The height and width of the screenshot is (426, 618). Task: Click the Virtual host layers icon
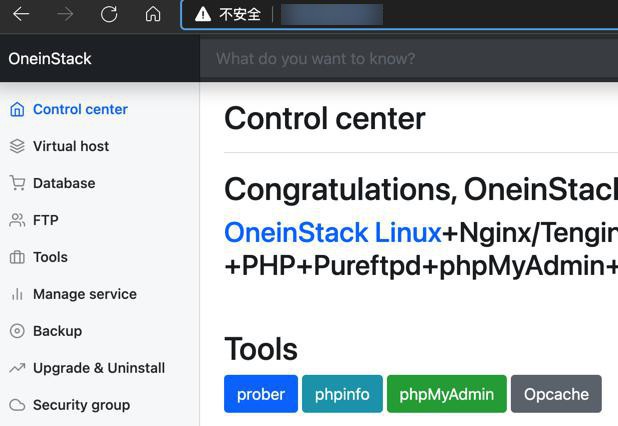(17, 147)
